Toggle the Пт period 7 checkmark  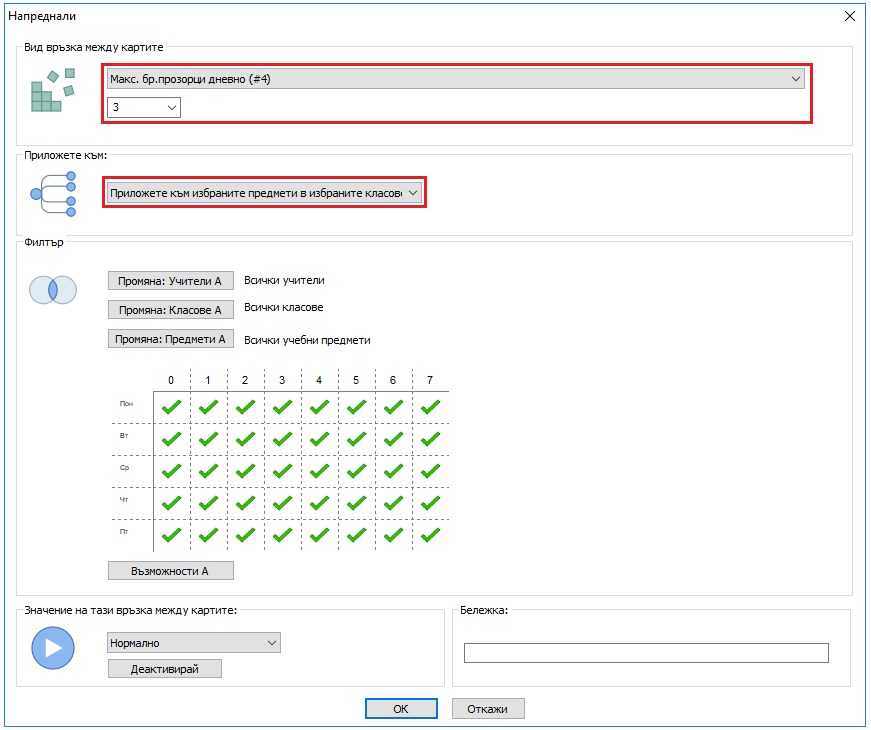point(430,535)
